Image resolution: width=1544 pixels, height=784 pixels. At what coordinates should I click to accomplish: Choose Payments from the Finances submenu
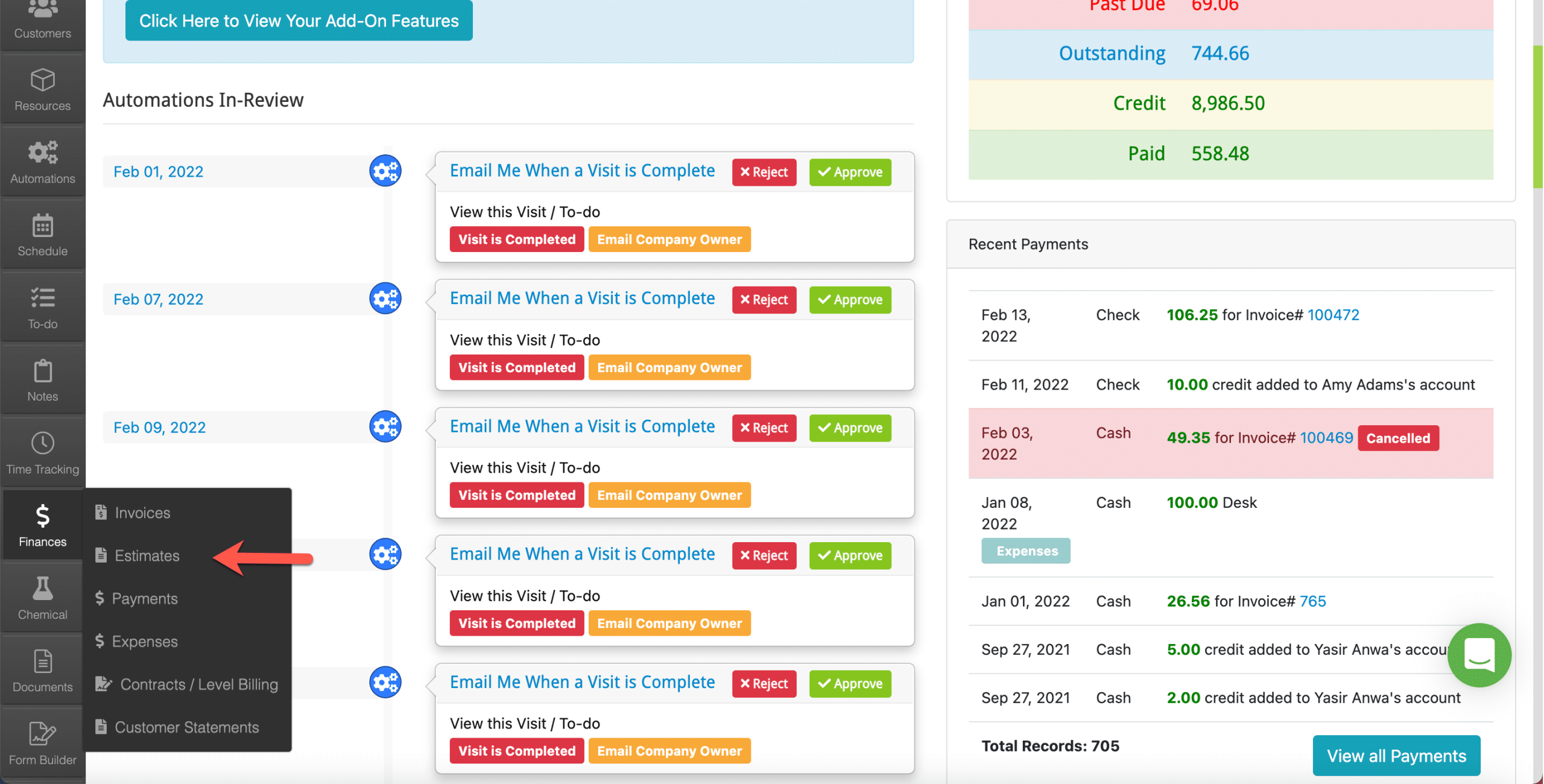coord(144,598)
